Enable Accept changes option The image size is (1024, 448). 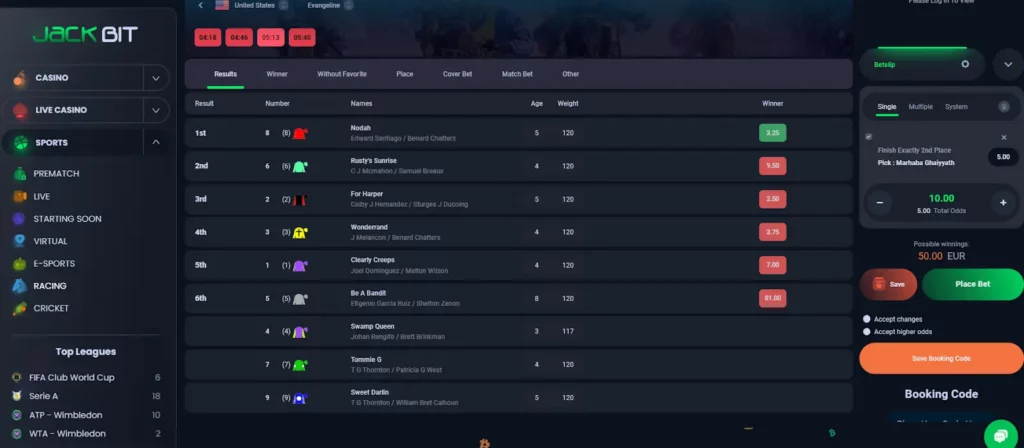866,319
